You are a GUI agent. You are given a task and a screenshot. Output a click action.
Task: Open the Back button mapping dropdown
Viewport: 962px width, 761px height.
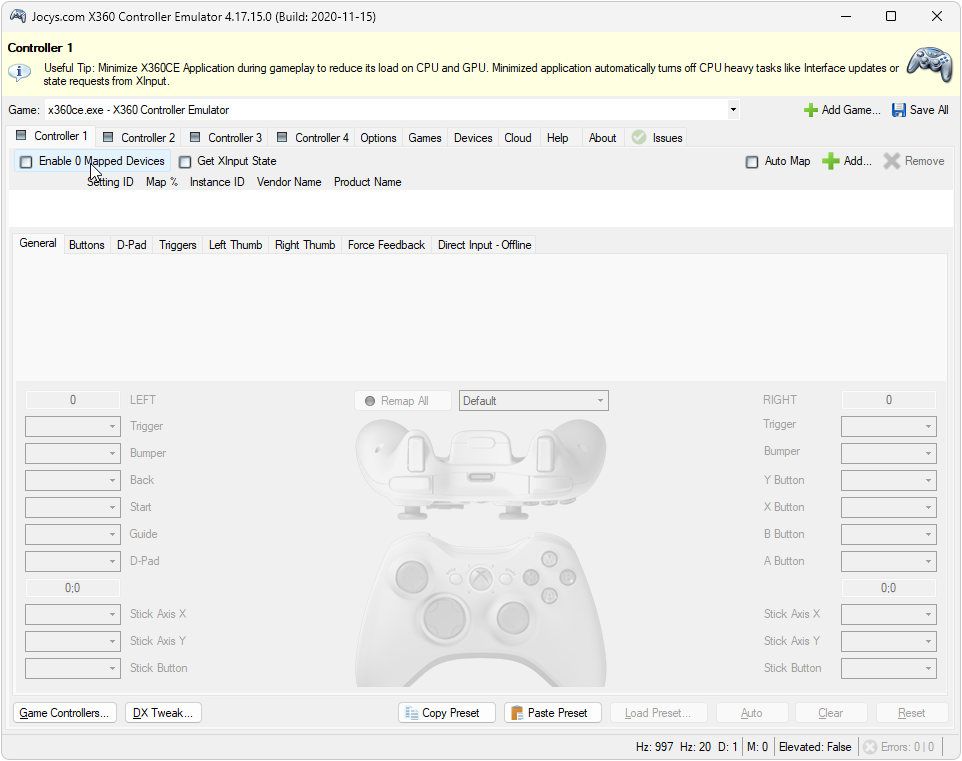click(72, 481)
